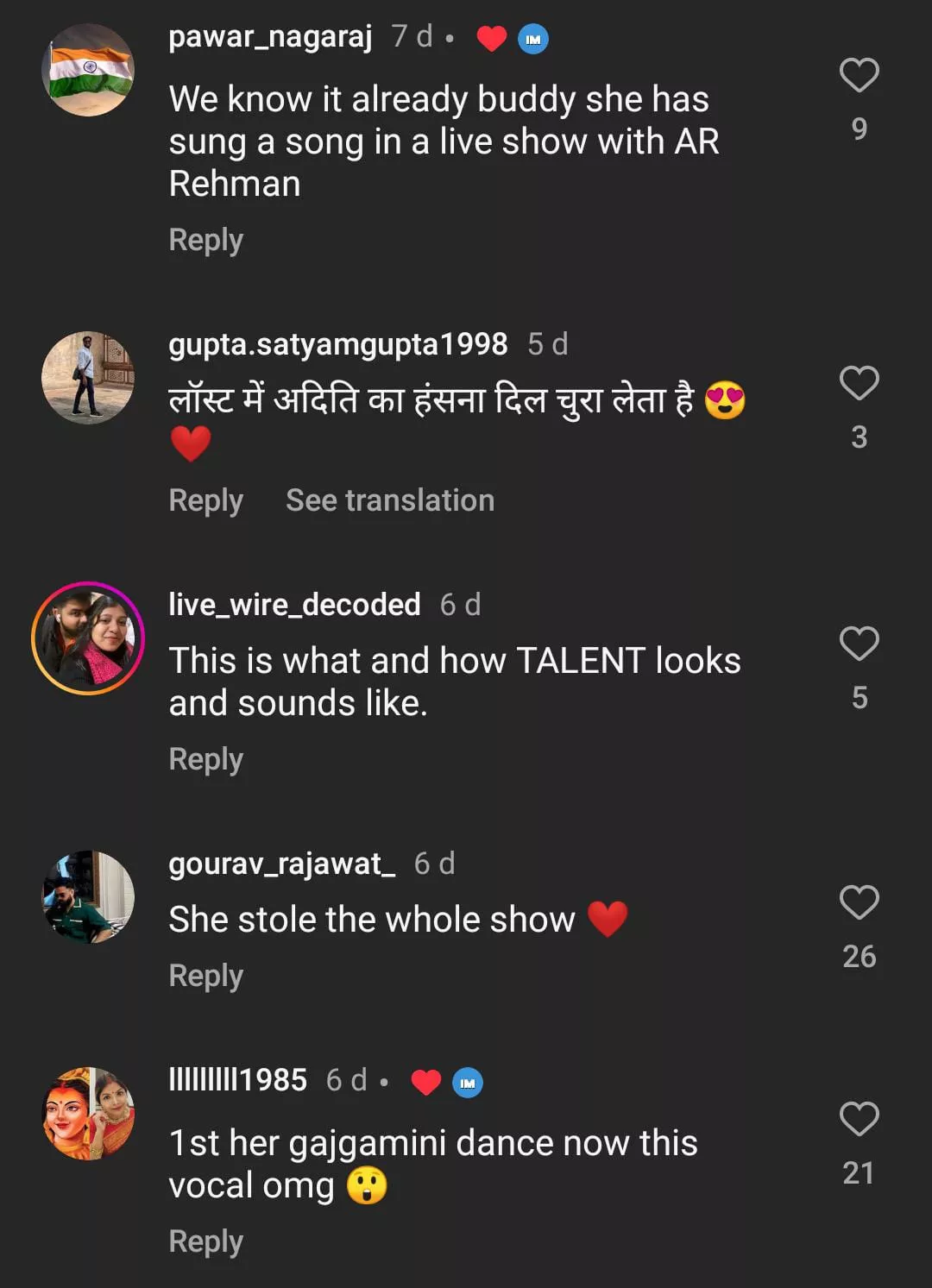Tap the blue IM badge beside pawar_nagaraj
The image size is (932, 1288).
click(533, 39)
